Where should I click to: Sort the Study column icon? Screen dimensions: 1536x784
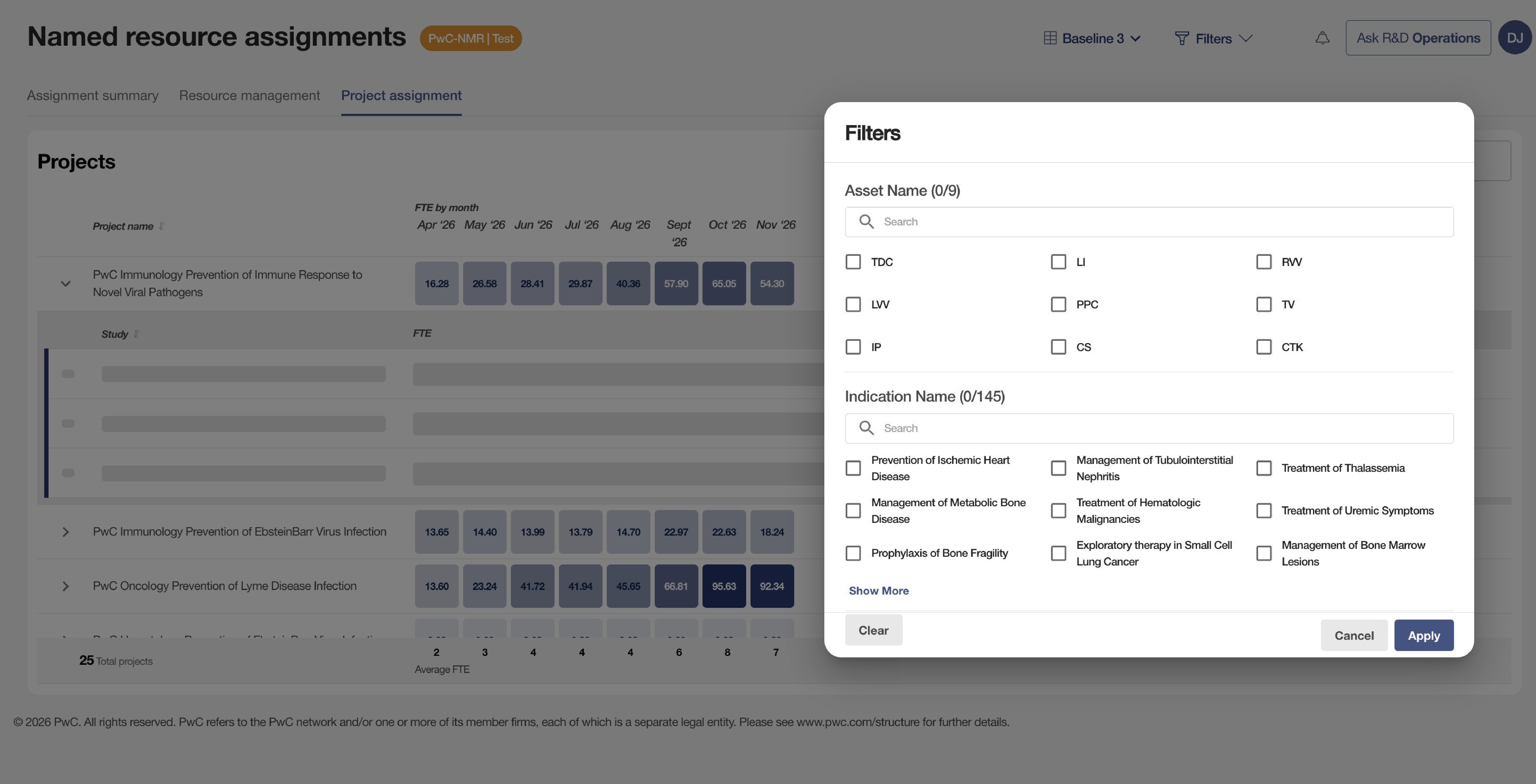[x=137, y=334]
